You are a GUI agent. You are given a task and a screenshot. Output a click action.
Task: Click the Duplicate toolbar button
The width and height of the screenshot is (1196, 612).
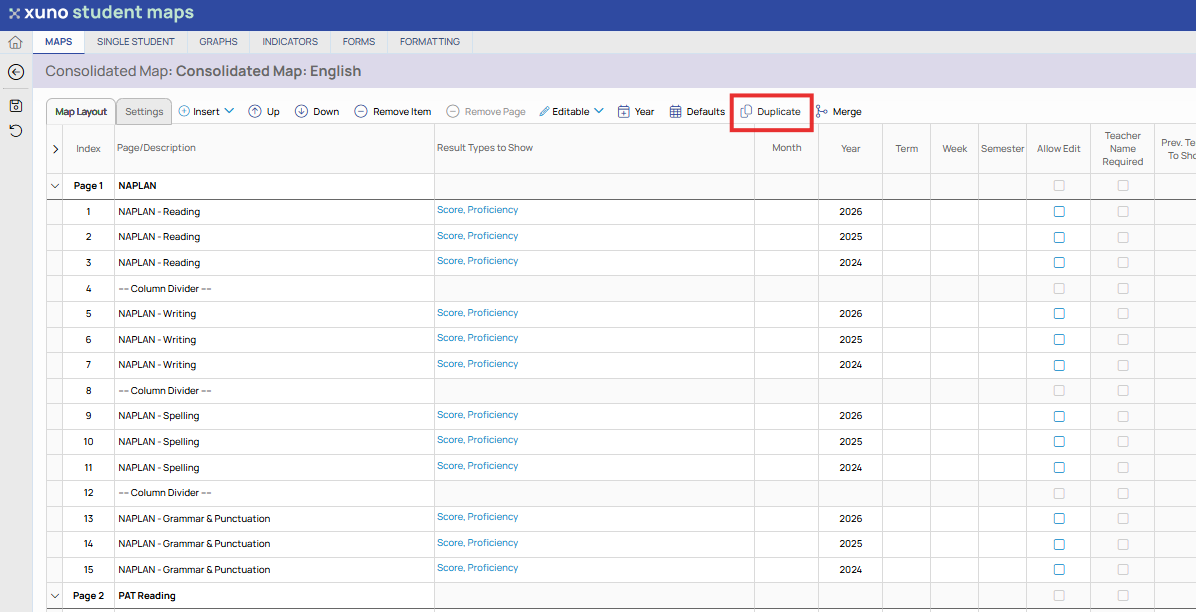tap(770, 111)
